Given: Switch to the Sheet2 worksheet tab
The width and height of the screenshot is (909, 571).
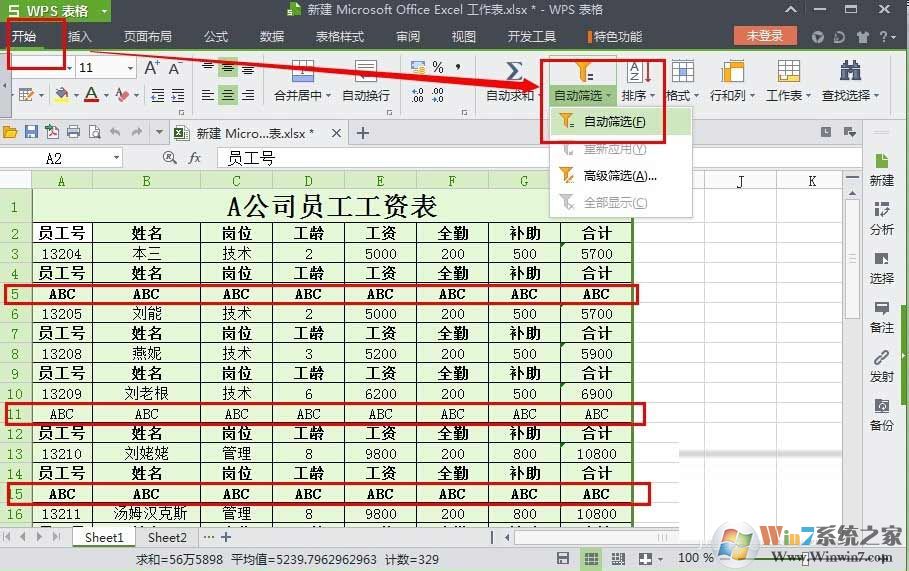Looking at the screenshot, I should tap(167, 538).
